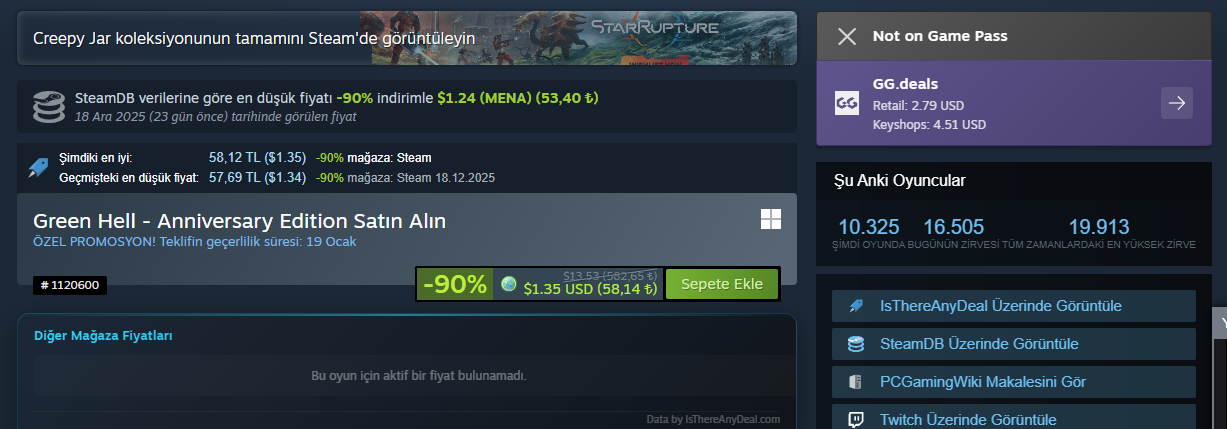The image size is (1227, 429).
Task: Click the SteamDB database icon beside lowest price
Action: click(46, 105)
